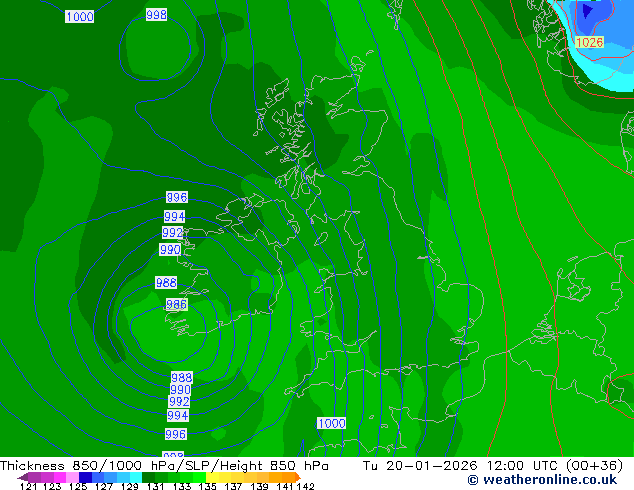Viewport: 634px width, 490px height.
Task: Click the upper 994 isobar label
Action: tap(174, 216)
